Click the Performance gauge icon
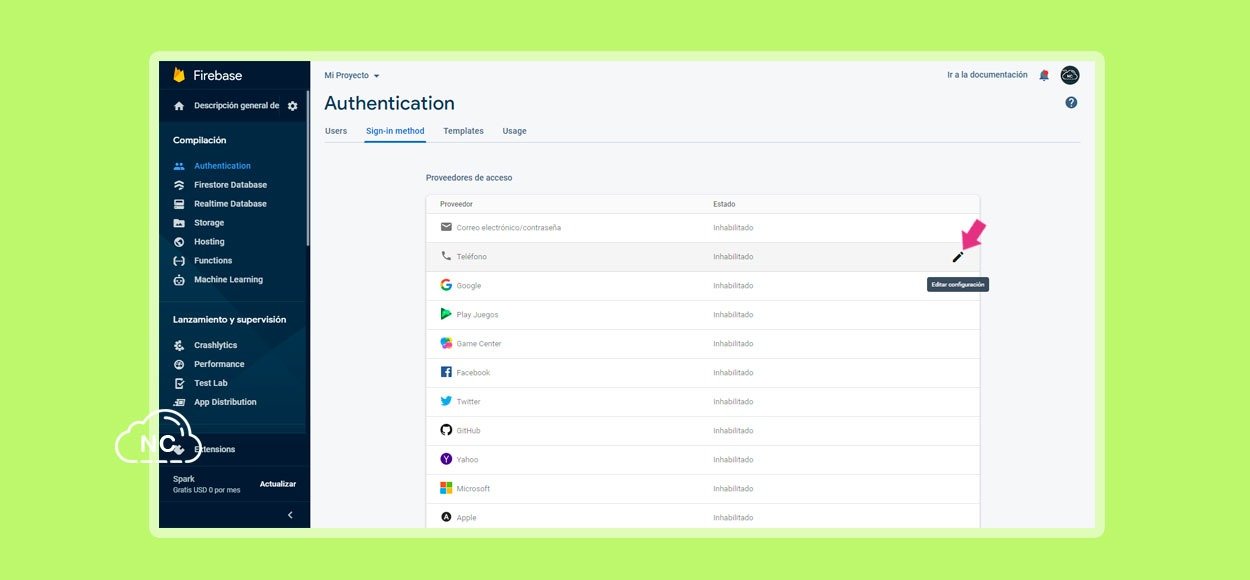 [179, 364]
